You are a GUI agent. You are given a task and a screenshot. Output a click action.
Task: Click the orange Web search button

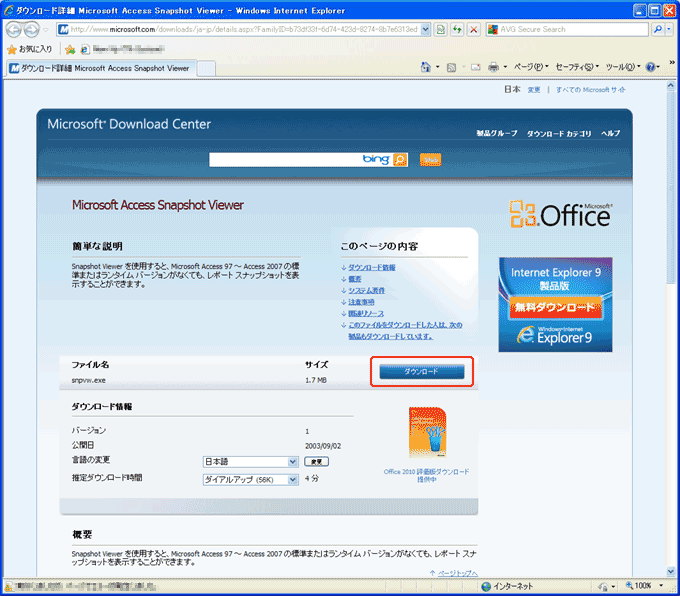coord(430,160)
